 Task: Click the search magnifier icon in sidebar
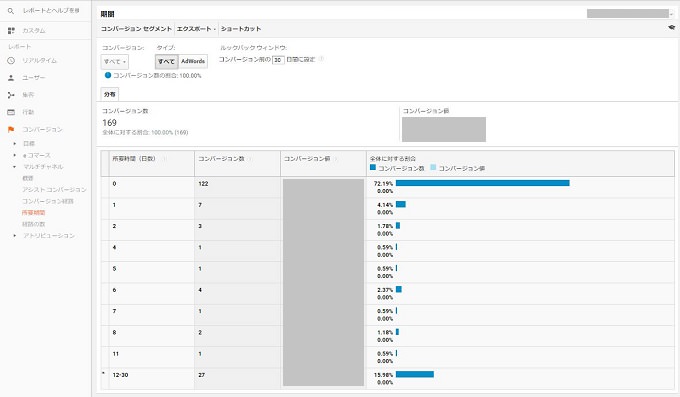(x=11, y=11)
